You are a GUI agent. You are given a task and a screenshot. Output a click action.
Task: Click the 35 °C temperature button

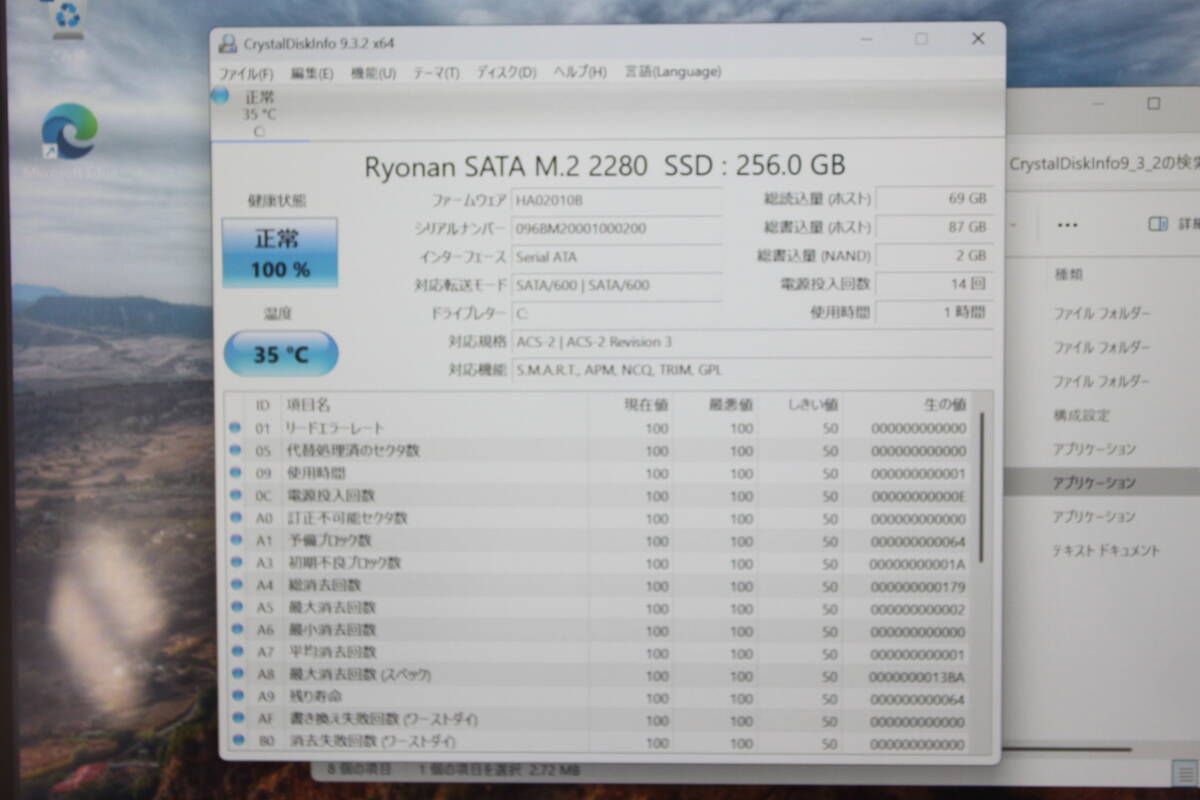(x=281, y=354)
